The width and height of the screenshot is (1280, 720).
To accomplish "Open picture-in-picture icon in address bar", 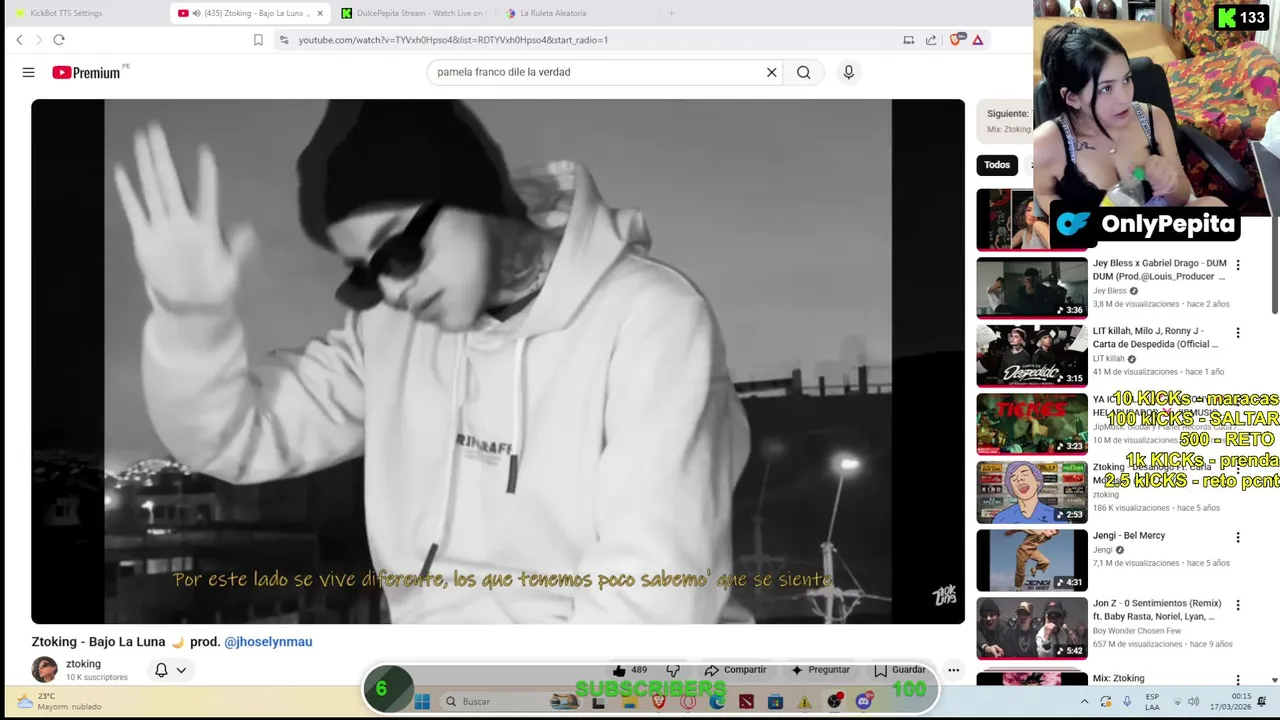I will (x=908, y=40).
